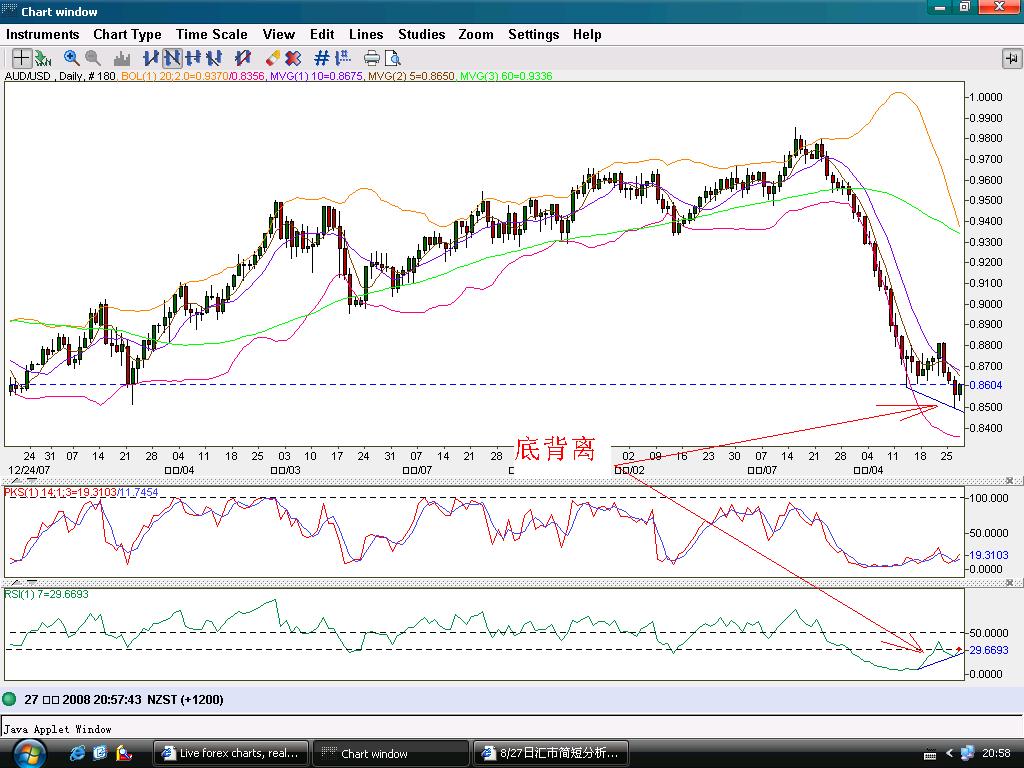Click the diagonal lines tool after parallel lines
The image size is (1024, 768).
point(214,58)
